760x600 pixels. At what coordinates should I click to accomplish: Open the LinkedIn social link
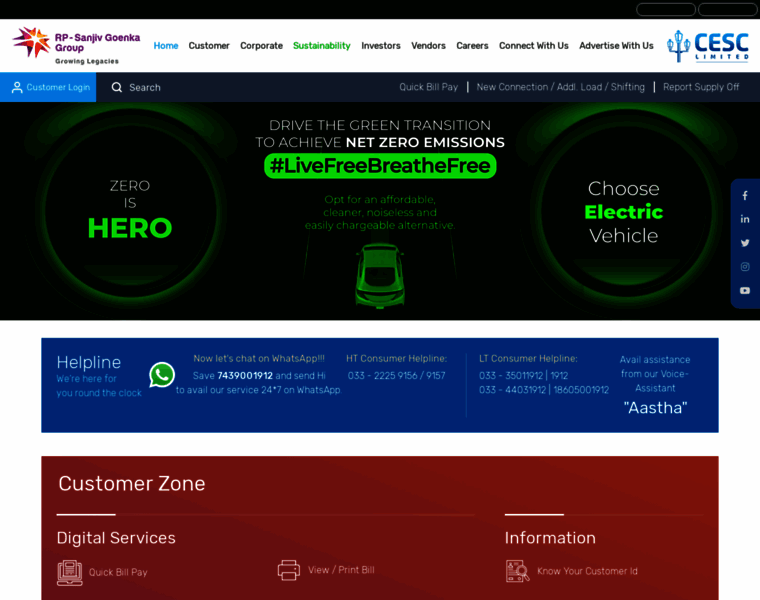(x=745, y=219)
